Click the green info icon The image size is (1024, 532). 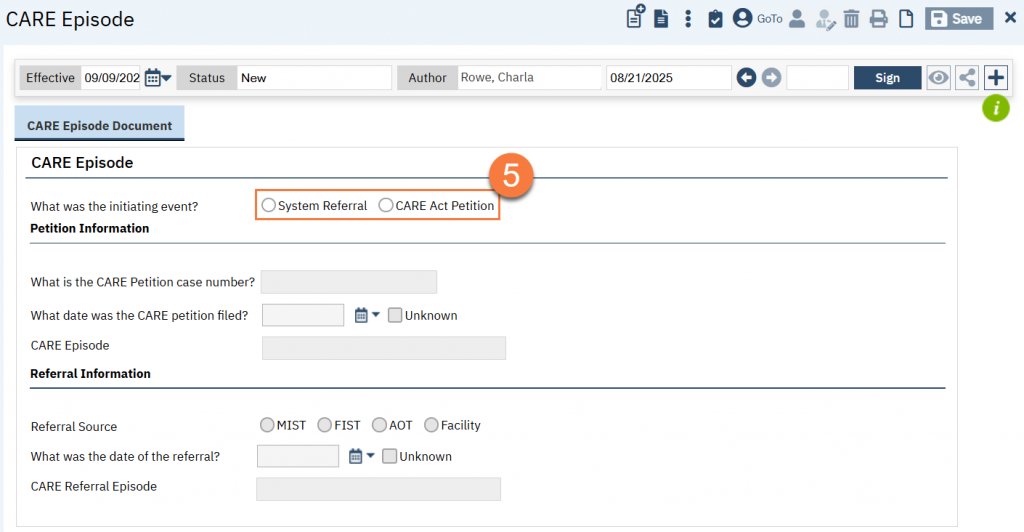pos(995,108)
